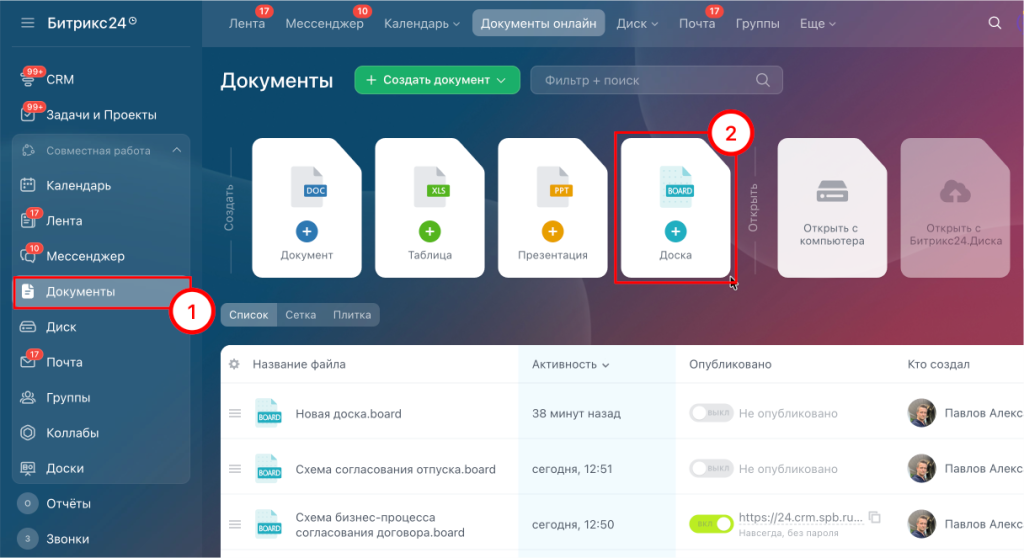Collapse the Совместная работа sidebar section

tap(177, 151)
